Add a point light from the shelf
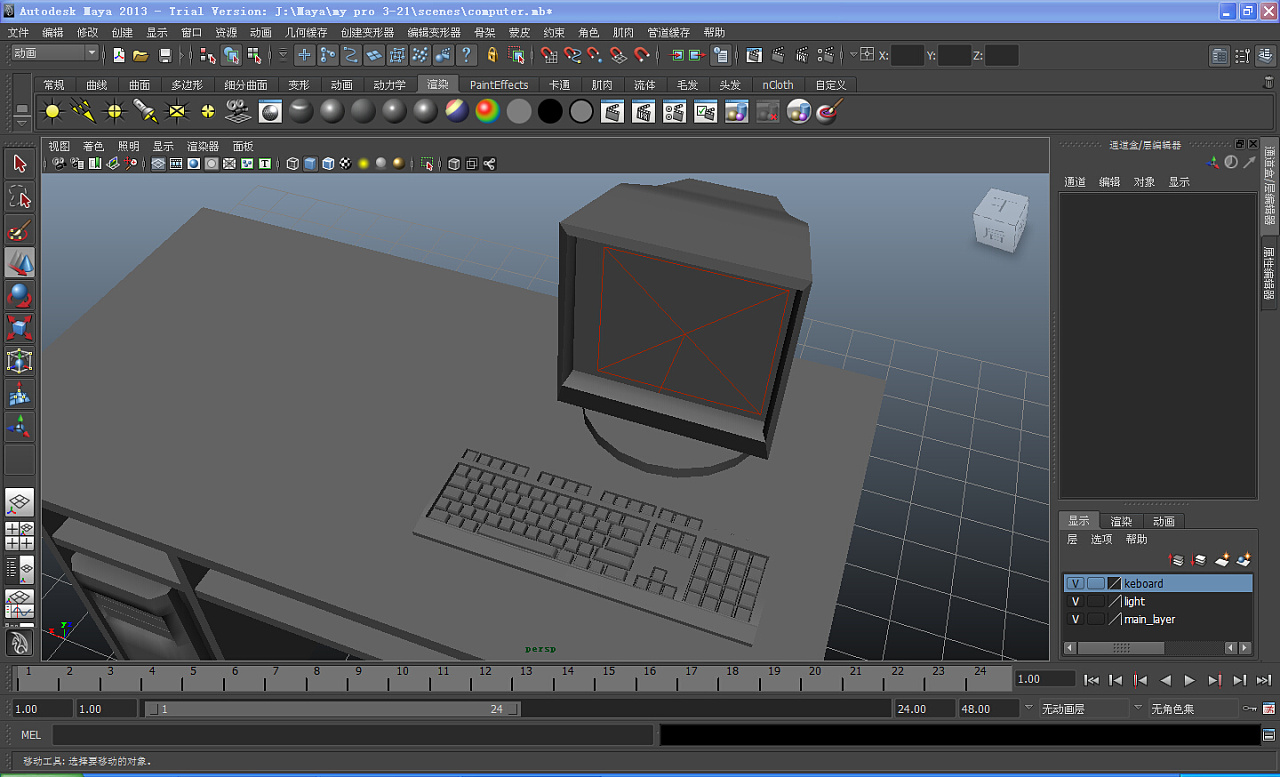The image size is (1280, 777). pos(114,111)
